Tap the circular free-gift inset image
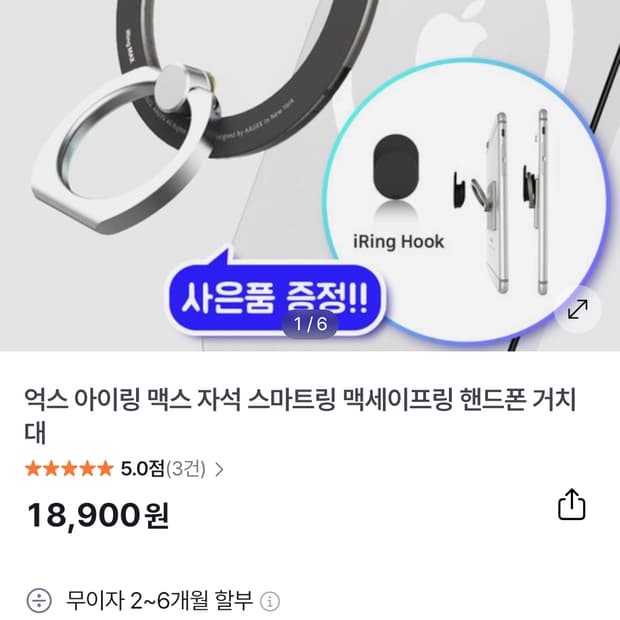The image size is (620, 620). coord(465,200)
